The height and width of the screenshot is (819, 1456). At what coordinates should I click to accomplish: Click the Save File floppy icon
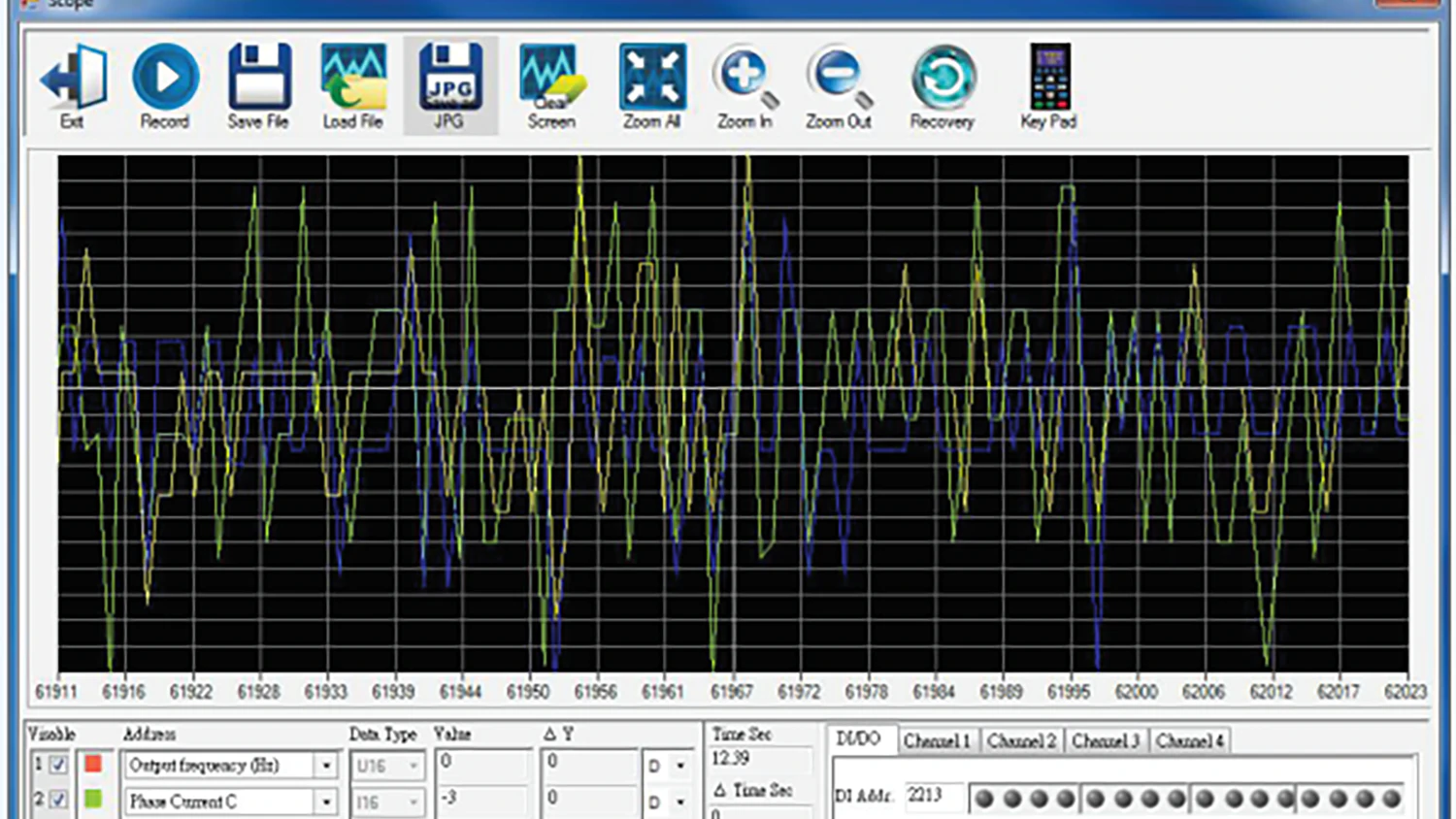[x=259, y=76]
